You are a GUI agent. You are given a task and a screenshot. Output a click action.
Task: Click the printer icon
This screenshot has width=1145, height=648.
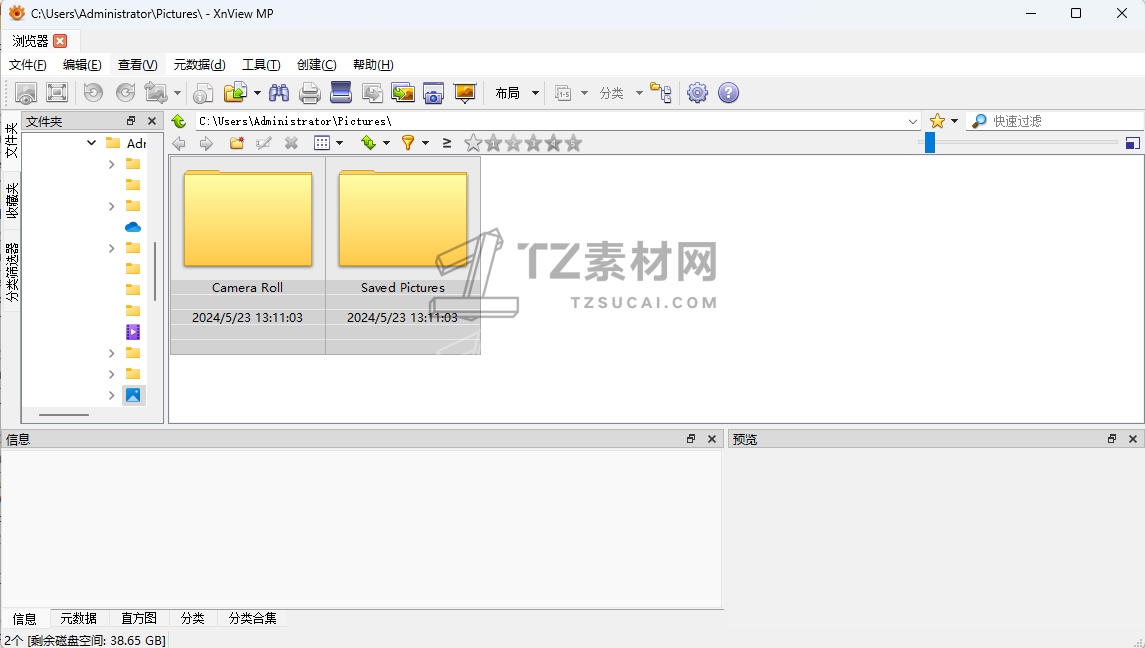click(310, 93)
